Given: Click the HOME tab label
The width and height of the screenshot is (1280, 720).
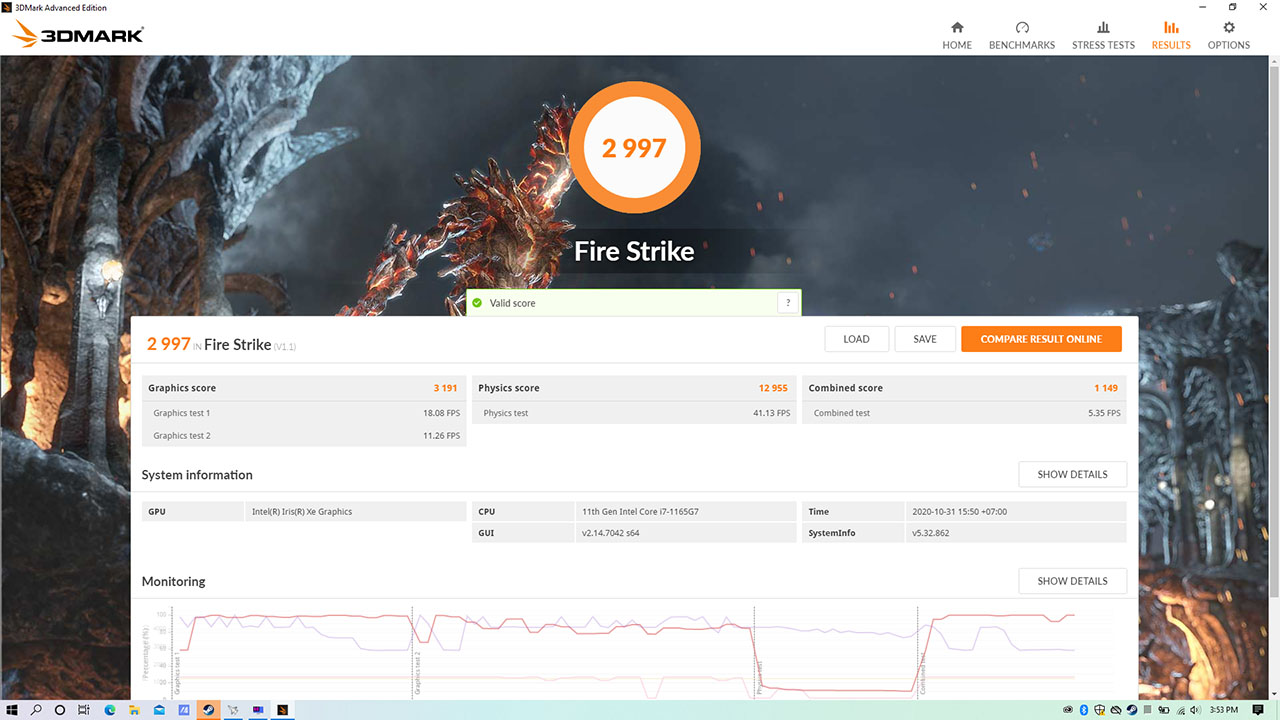Looking at the screenshot, I should [x=957, y=45].
